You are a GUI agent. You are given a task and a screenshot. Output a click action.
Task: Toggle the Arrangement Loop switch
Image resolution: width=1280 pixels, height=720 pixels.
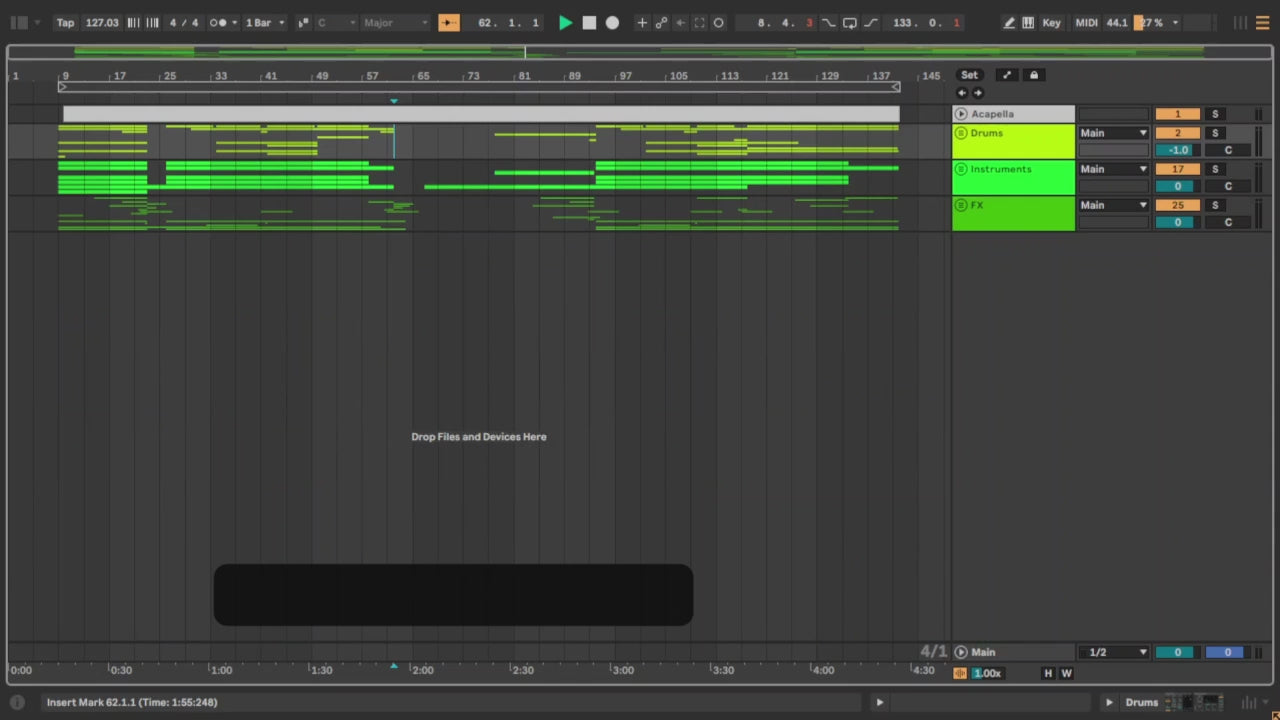tap(849, 23)
